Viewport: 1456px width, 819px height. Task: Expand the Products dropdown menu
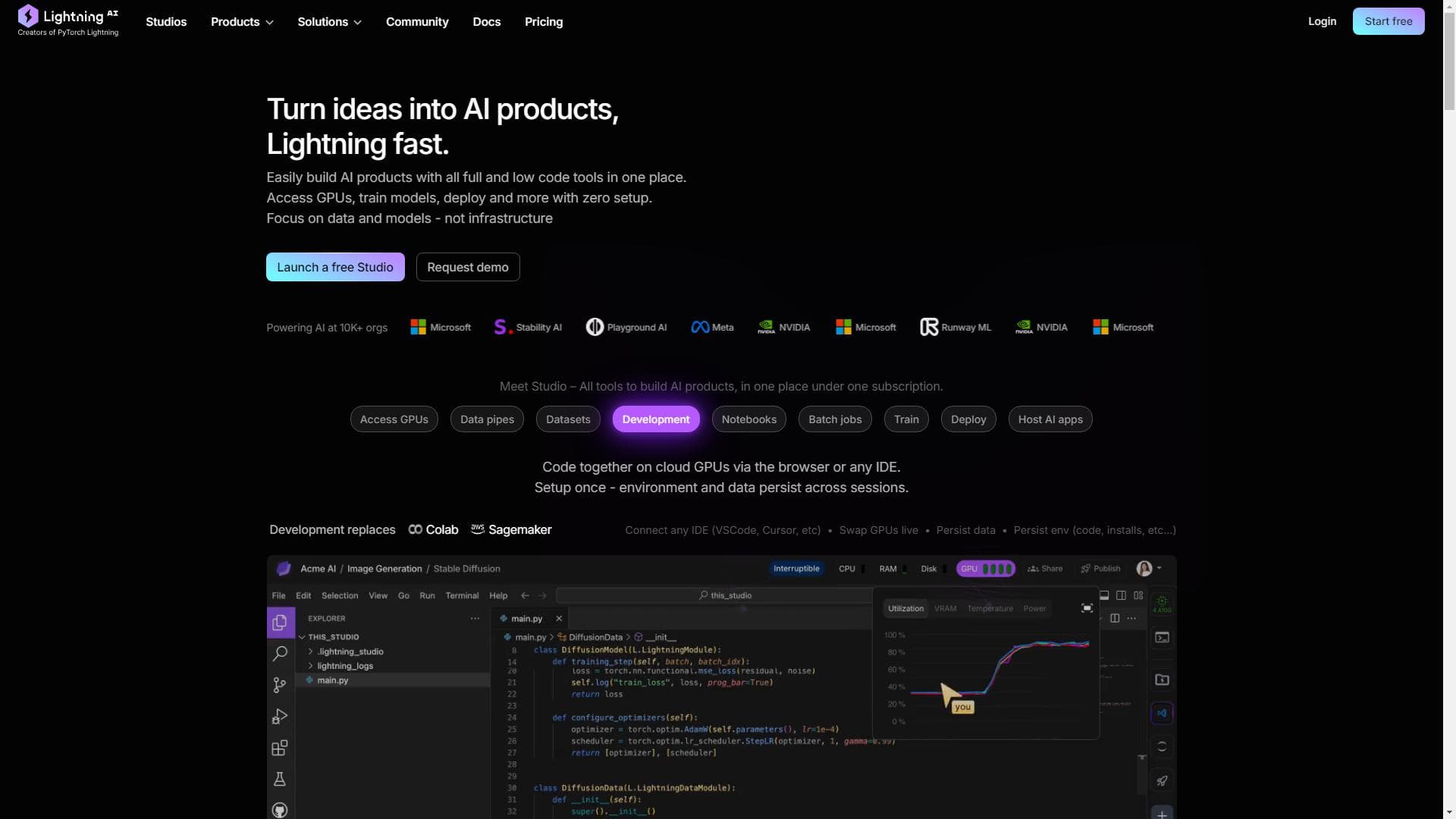coord(242,22)
